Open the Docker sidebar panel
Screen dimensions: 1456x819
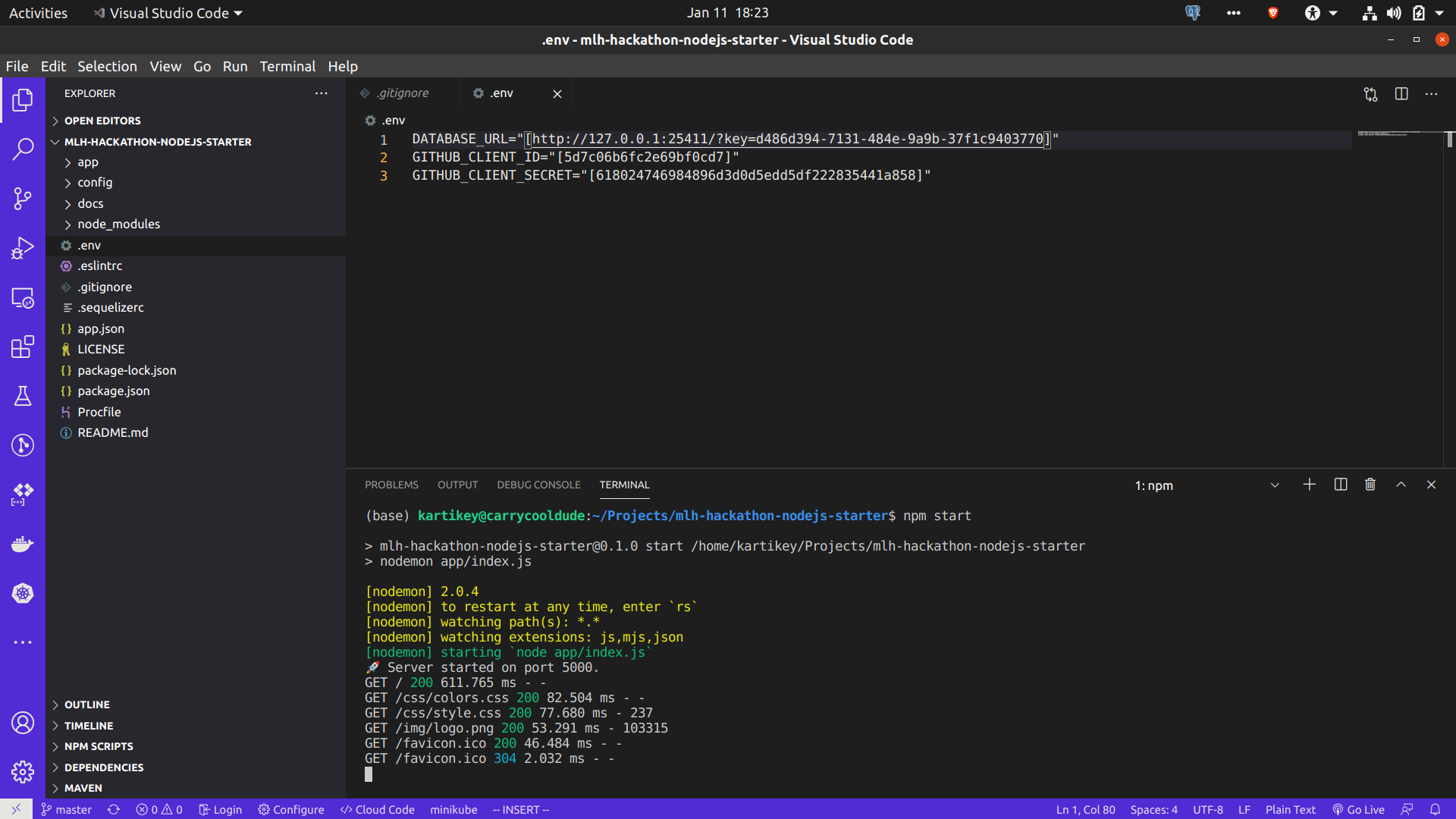23,544
